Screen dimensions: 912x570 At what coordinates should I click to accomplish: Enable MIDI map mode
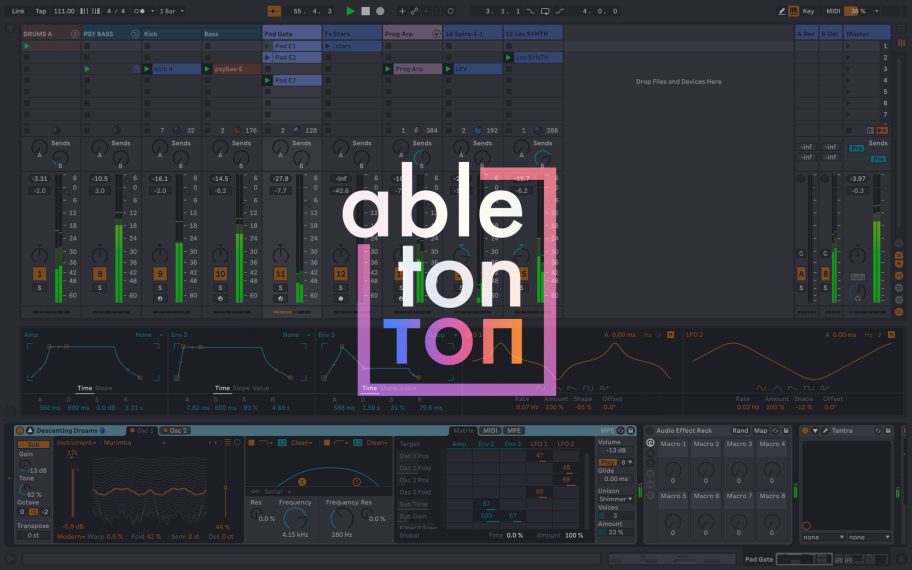click(x=833, y=11)
